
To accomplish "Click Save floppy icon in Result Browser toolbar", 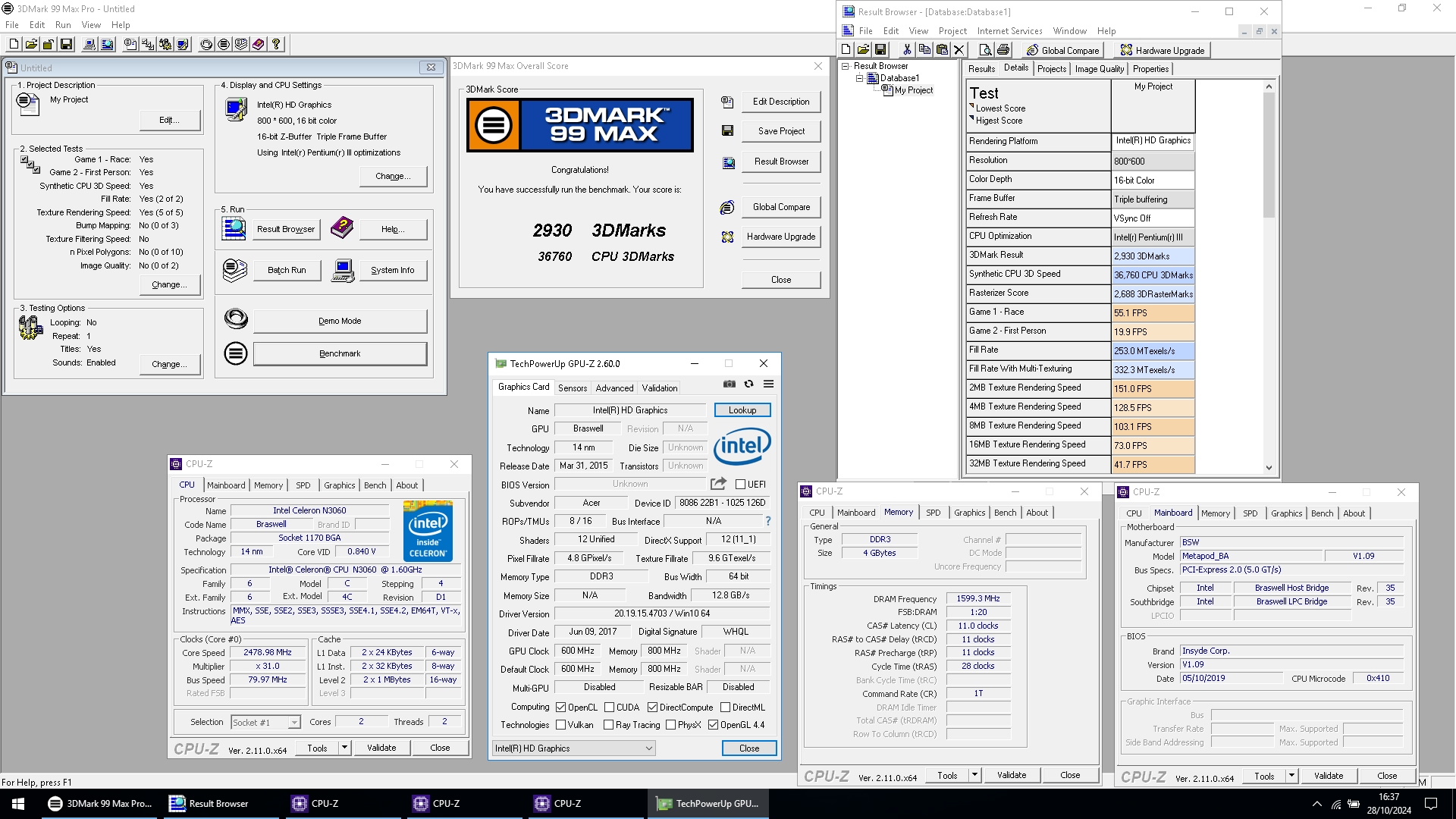I will 880,50.
